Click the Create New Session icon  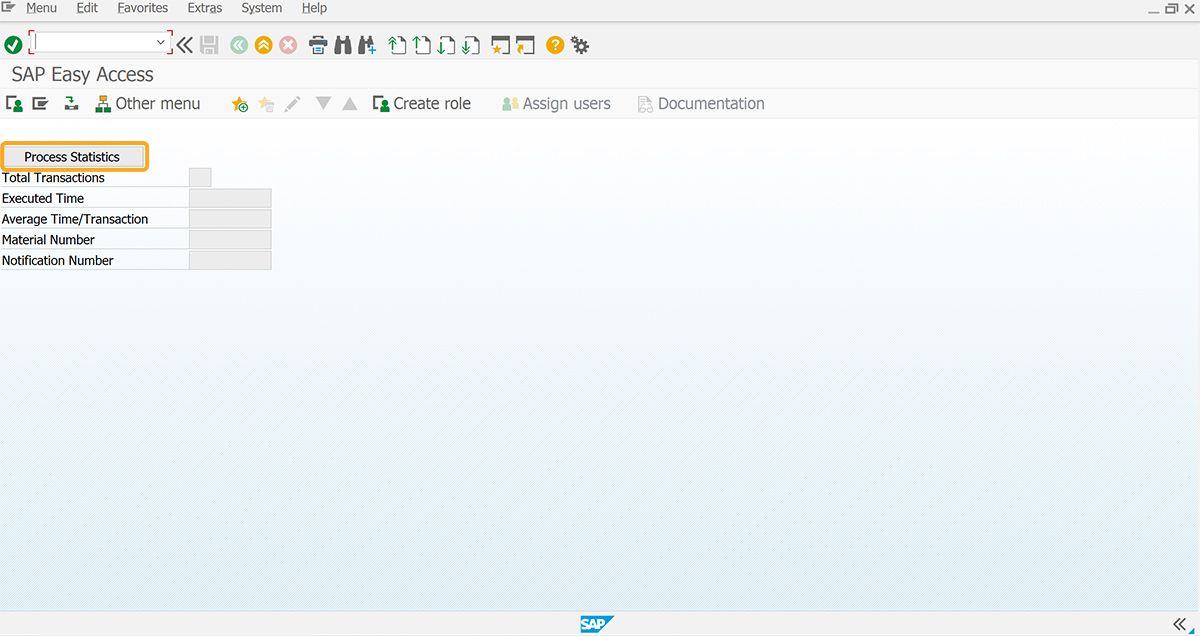tap(501, 45)
